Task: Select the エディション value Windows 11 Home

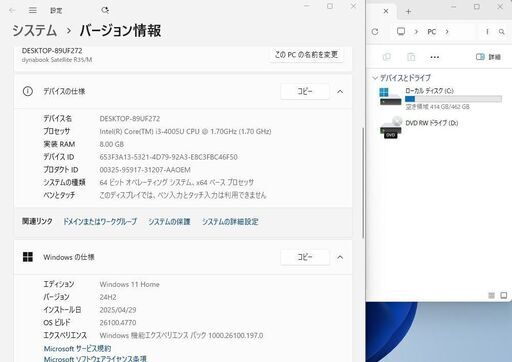Action: pyautogui.click(x=129, y=284)
